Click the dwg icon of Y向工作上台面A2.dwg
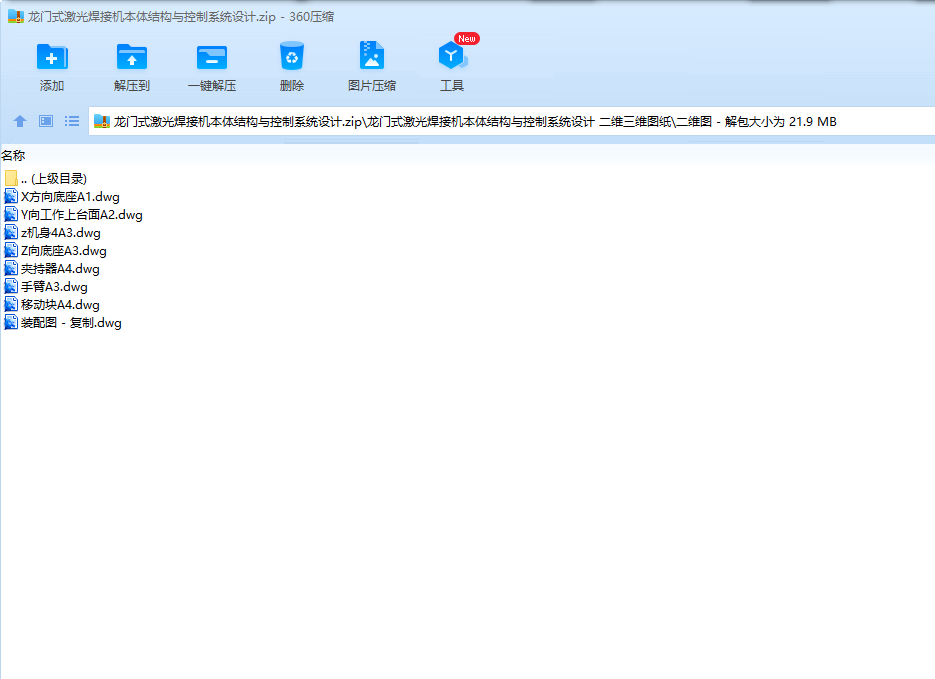The width and height of the screenshot is (935, 679). [11, 215]
